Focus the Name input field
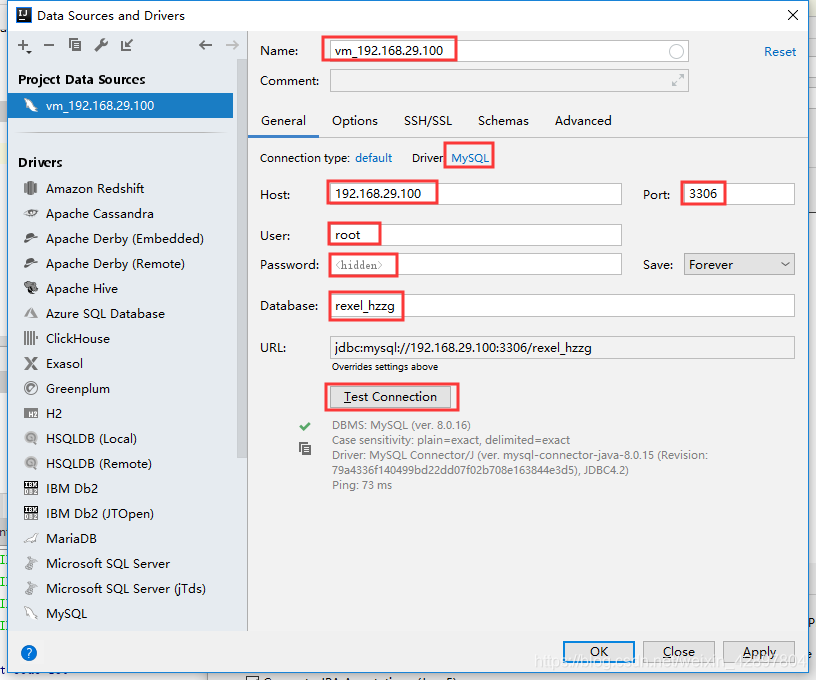Viewport: 816px width, 680px height. 509,51
